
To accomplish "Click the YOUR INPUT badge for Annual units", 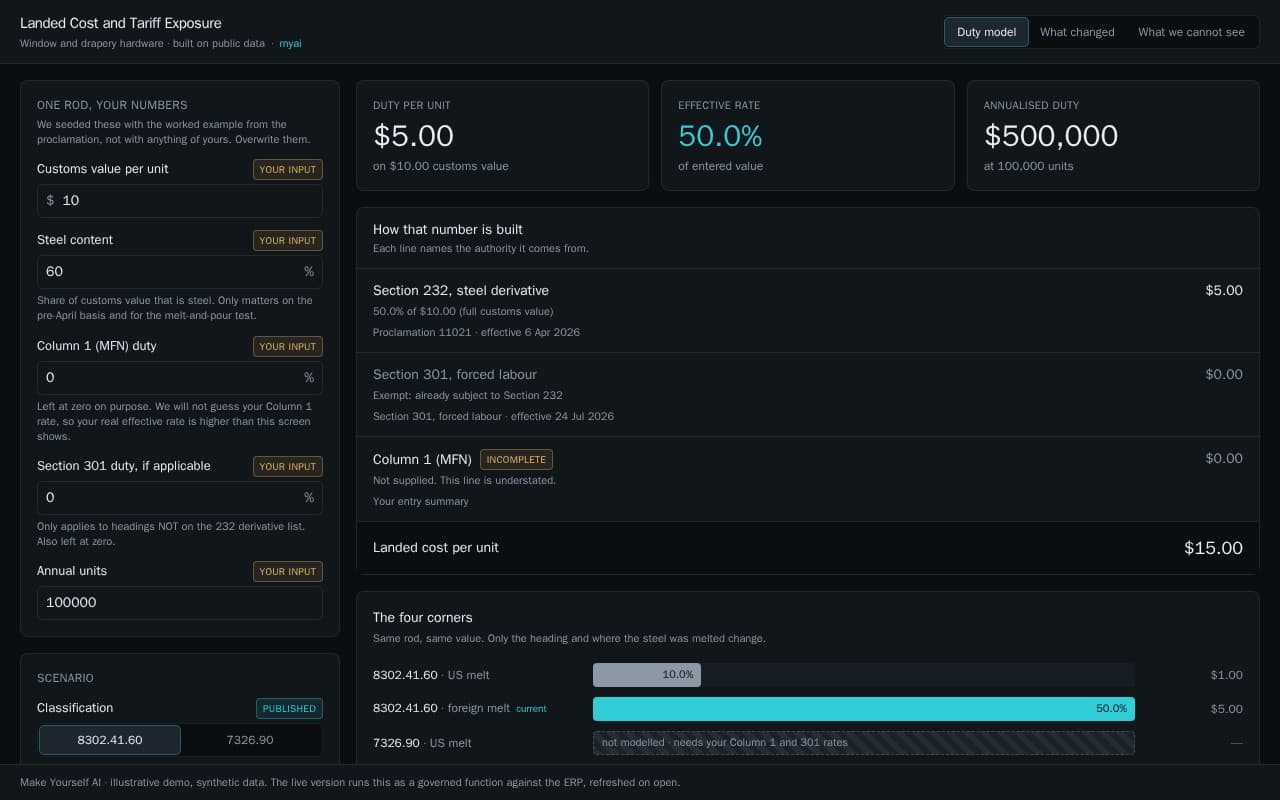I will point(288,571).
